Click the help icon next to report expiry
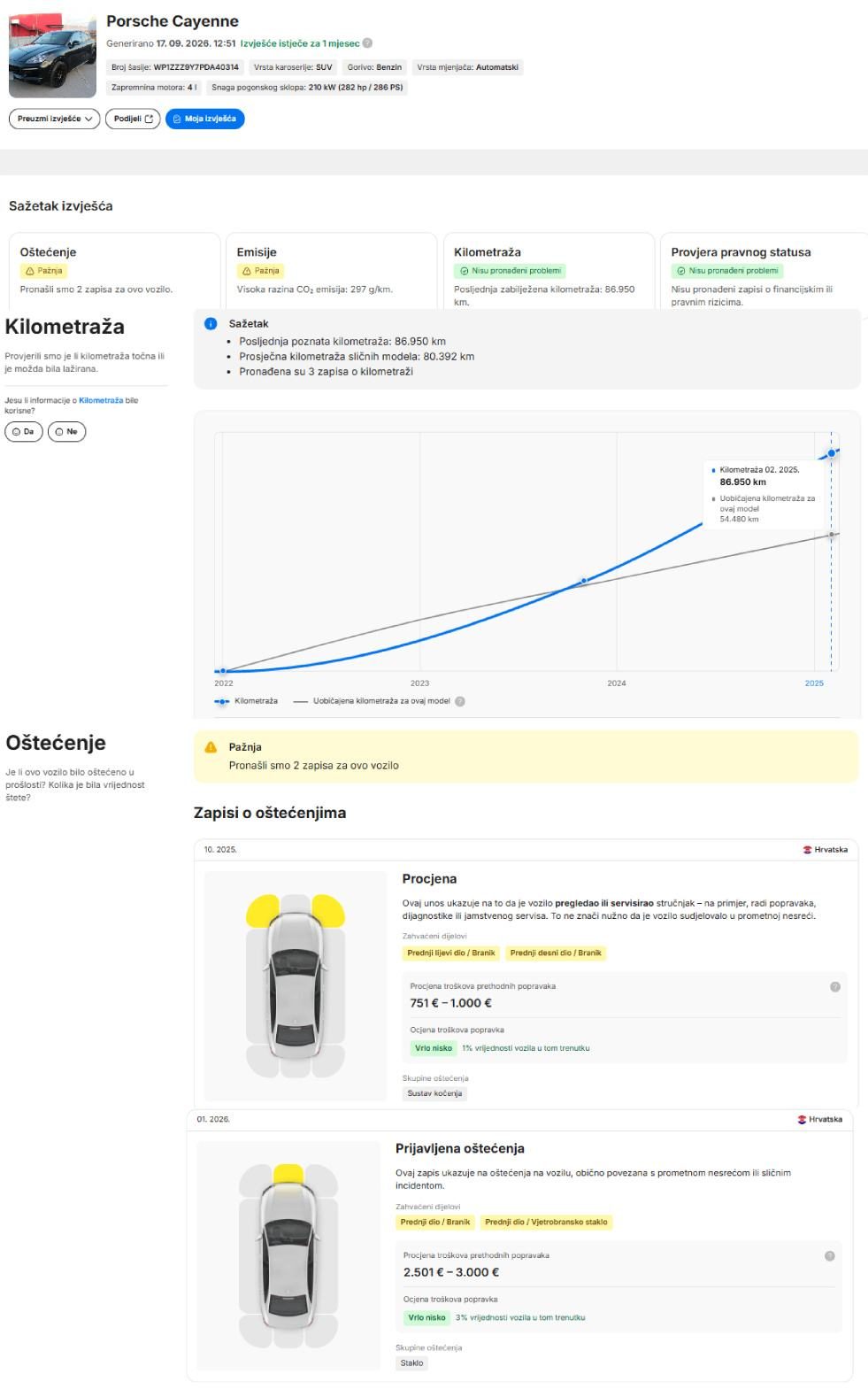Image resolution: width=868 pixels, height=1389 pixels. [367, 42]
